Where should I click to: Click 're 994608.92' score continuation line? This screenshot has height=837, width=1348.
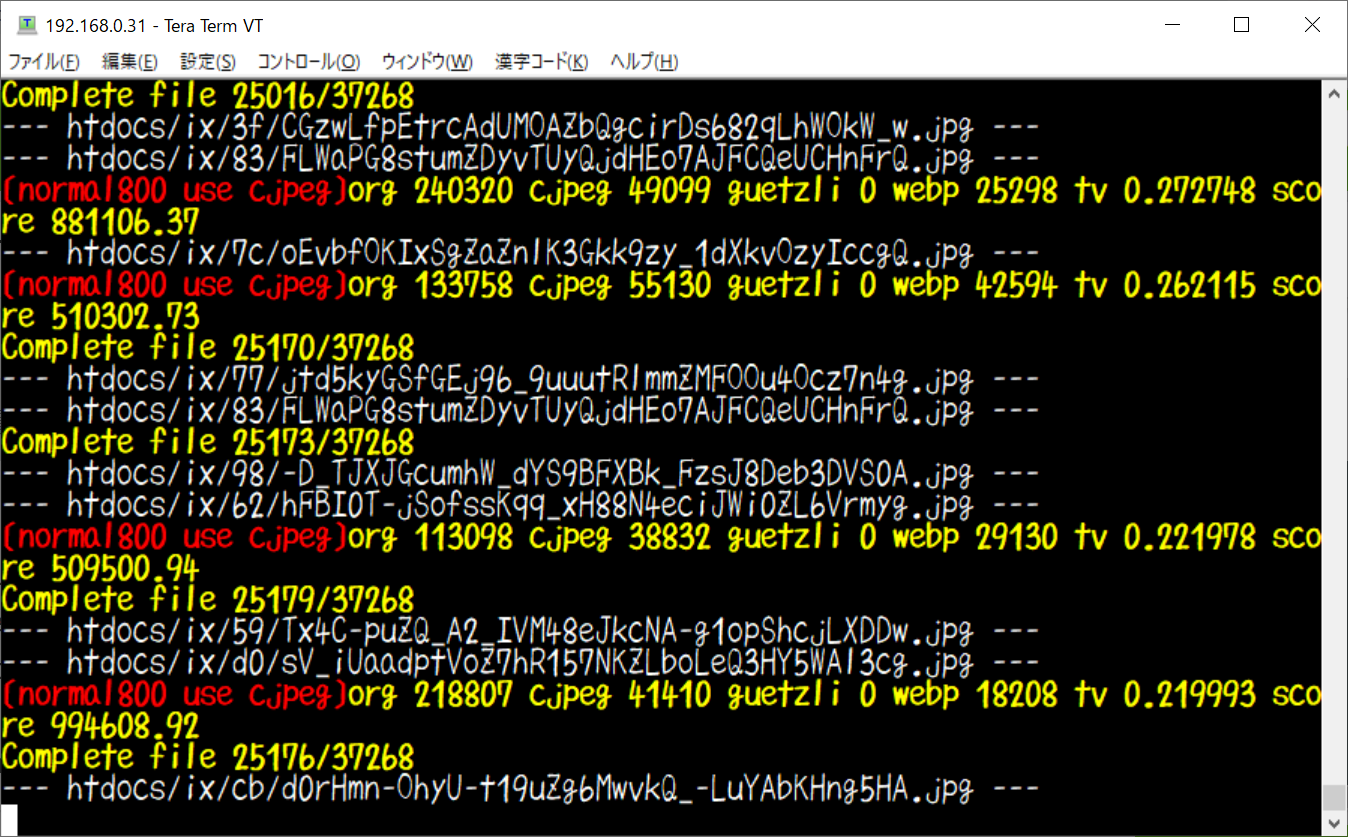101,726
